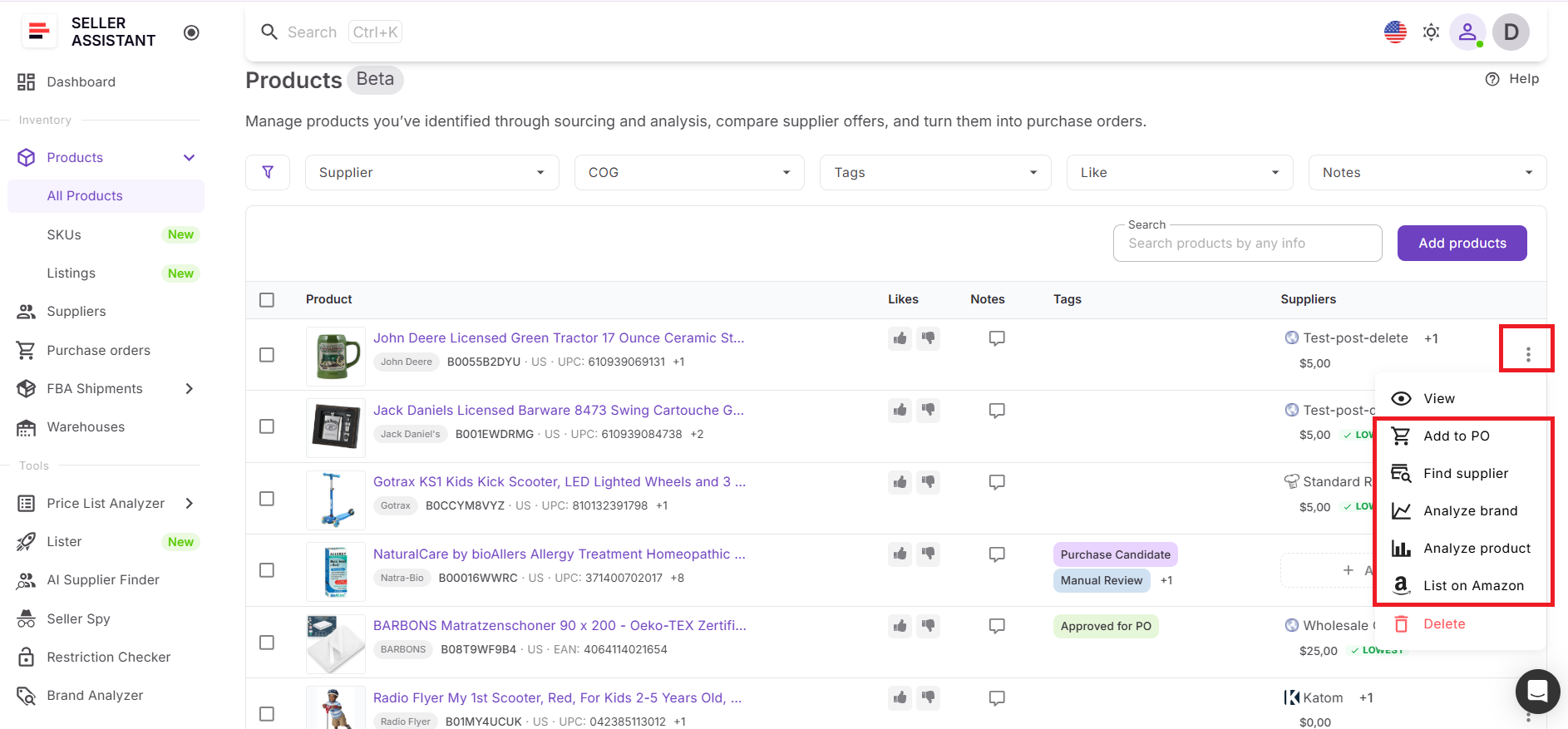This screenshot has height=729, width=1568.
Task: Open NaturalCare Allergy Treatment product link
Action: click(560, 554)
